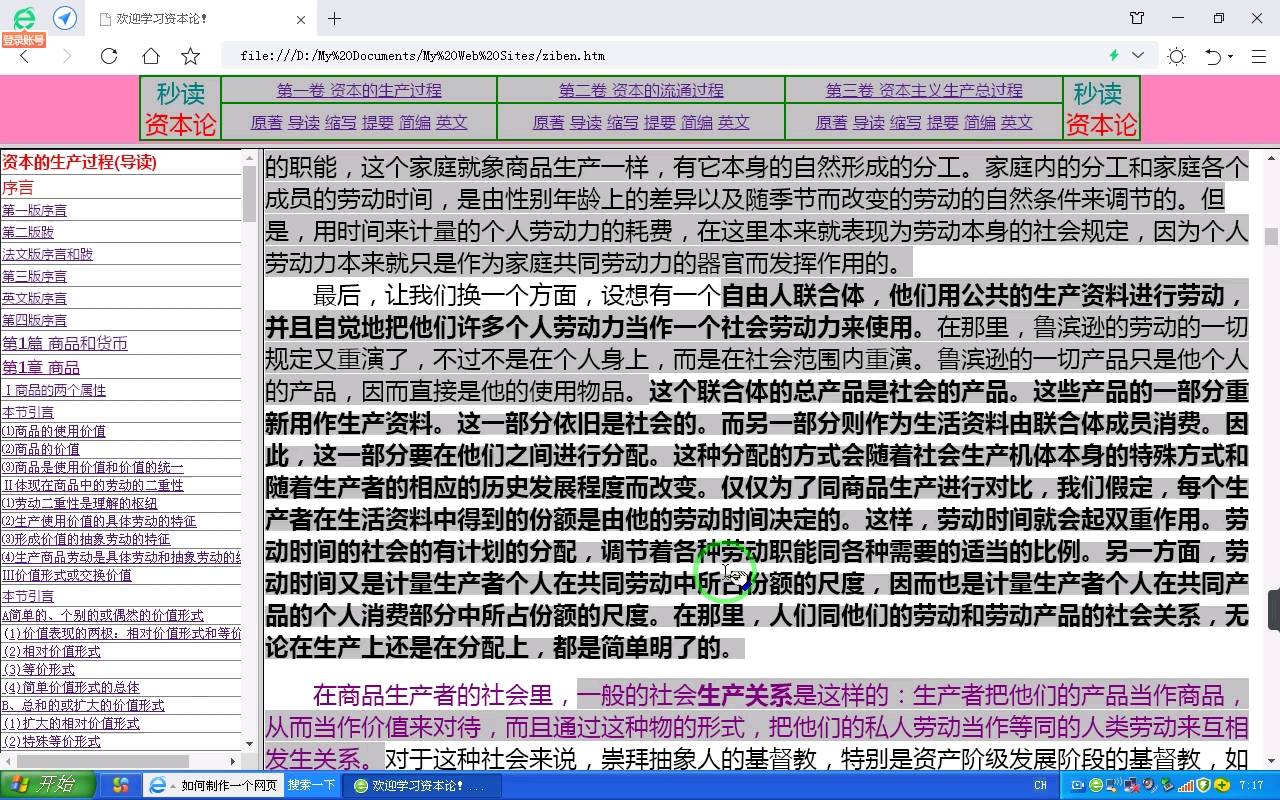Open Ⅰ商品的两个属性 sidebar link
Screen dimensions: 1280x800
pos(54,390)
